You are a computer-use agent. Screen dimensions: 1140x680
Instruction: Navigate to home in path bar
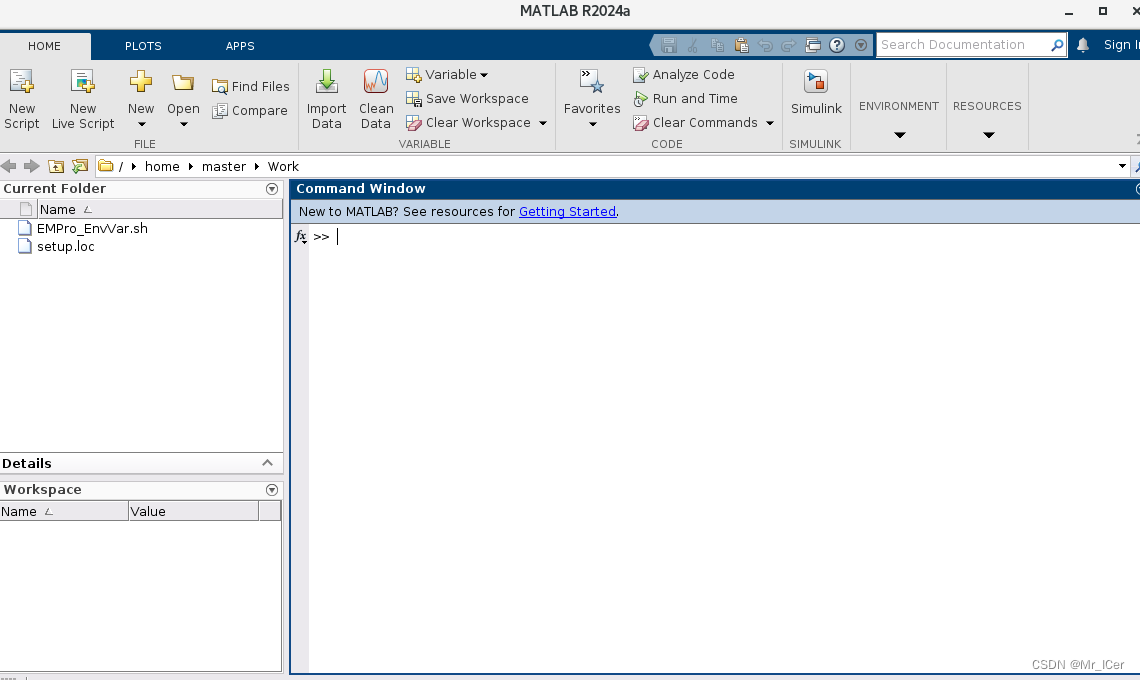[x=162, y=167]
